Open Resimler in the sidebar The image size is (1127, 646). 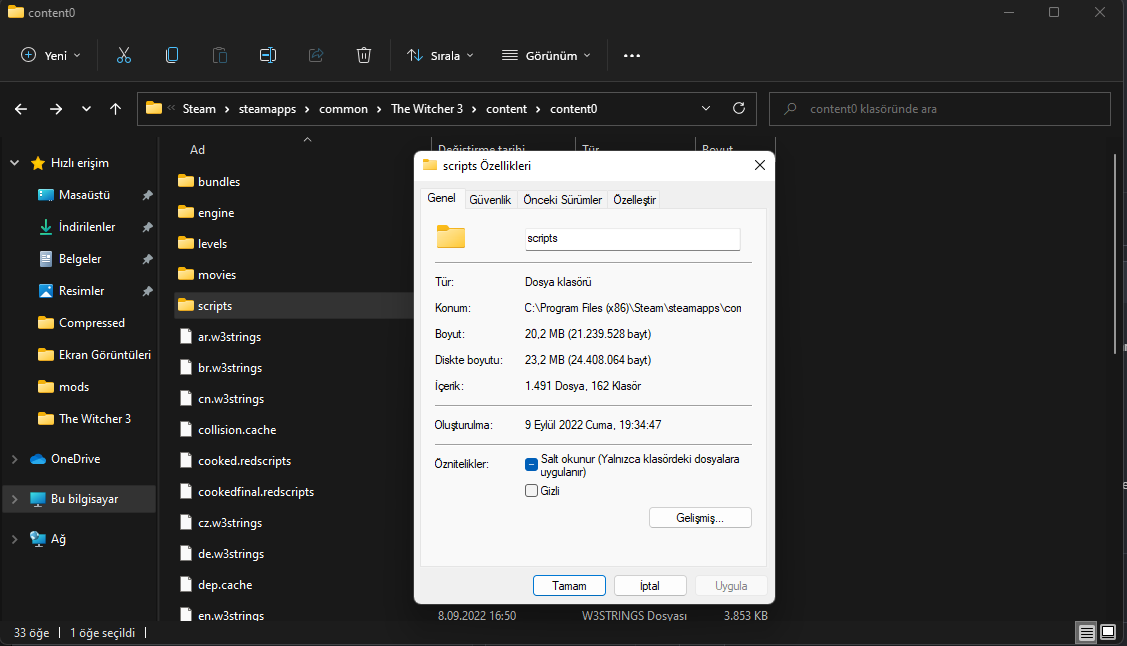click(81, 291)
